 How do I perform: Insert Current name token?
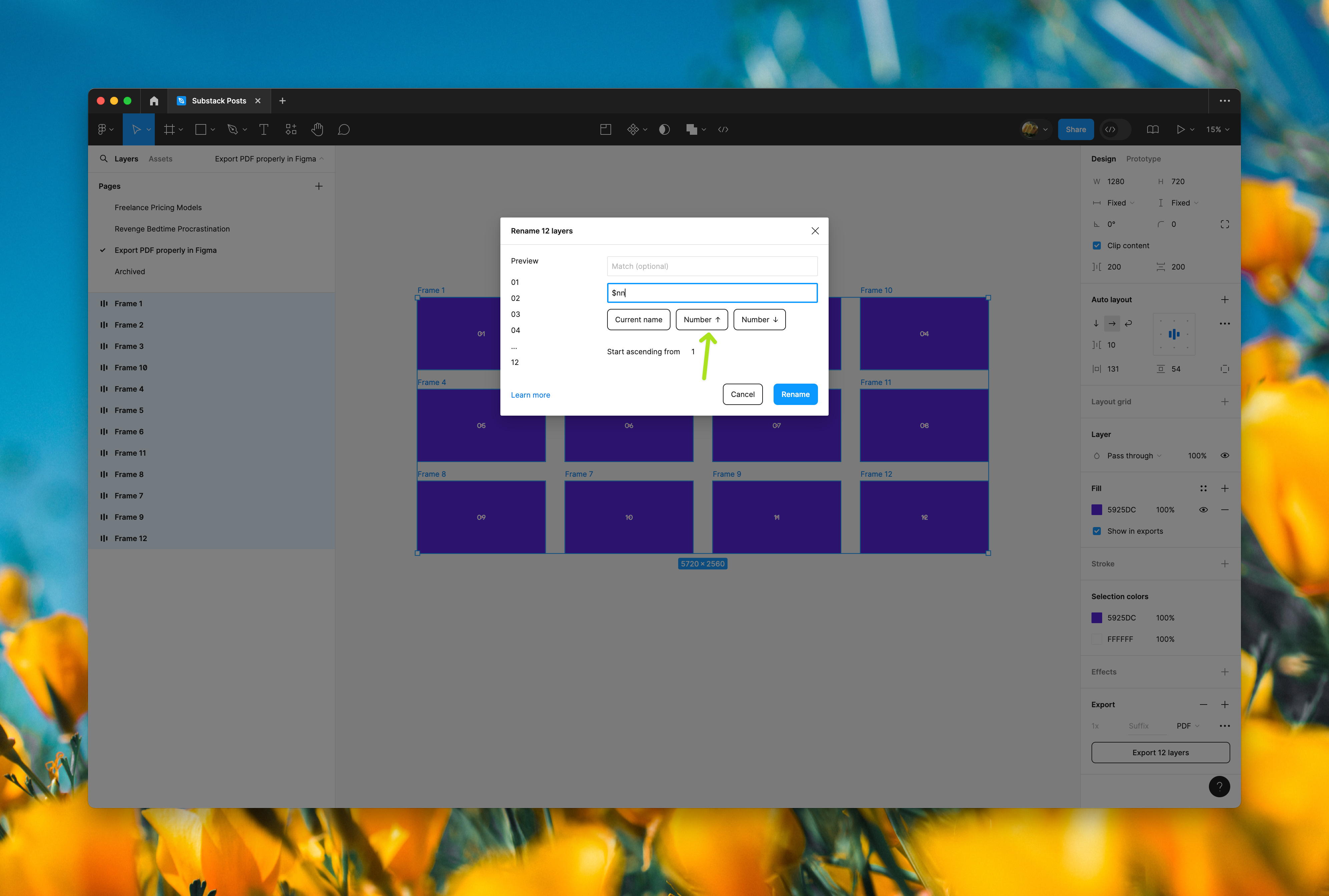[638, 320]
